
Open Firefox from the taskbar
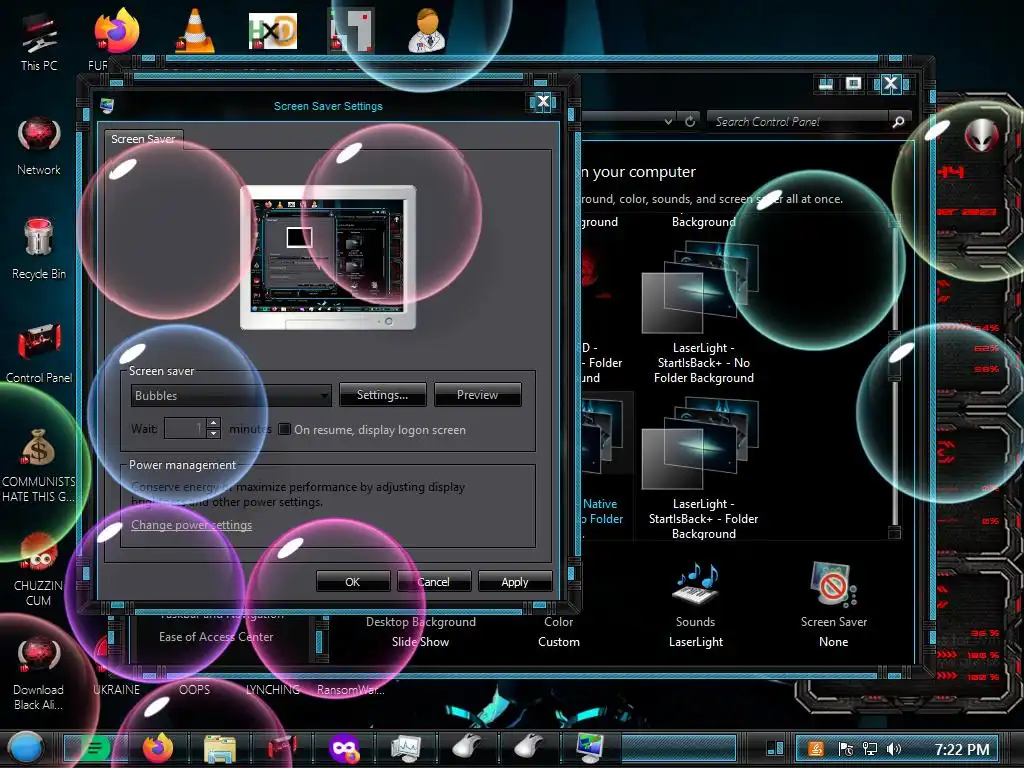(158, 748)
